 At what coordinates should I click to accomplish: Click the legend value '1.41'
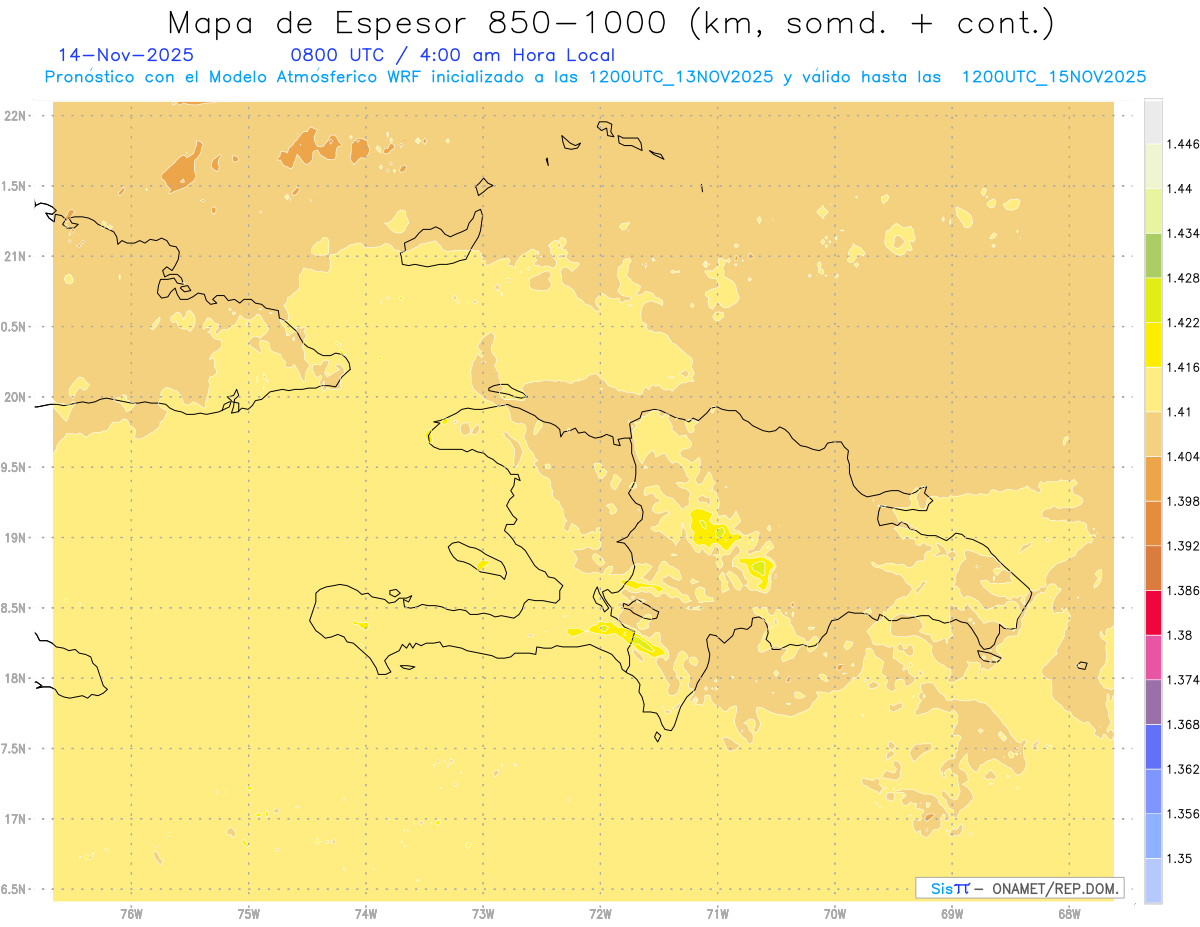tap(1178, 412)
